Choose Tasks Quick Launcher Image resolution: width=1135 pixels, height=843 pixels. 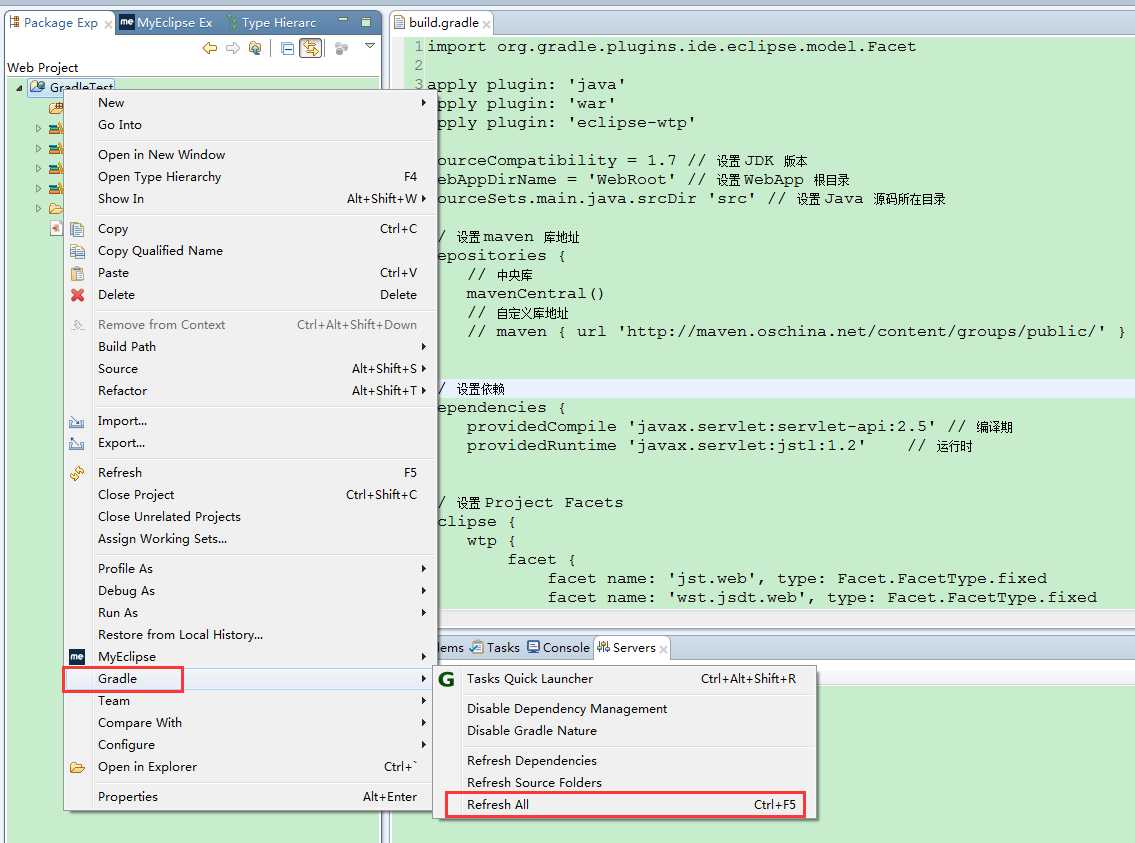[x=625, y=679]
